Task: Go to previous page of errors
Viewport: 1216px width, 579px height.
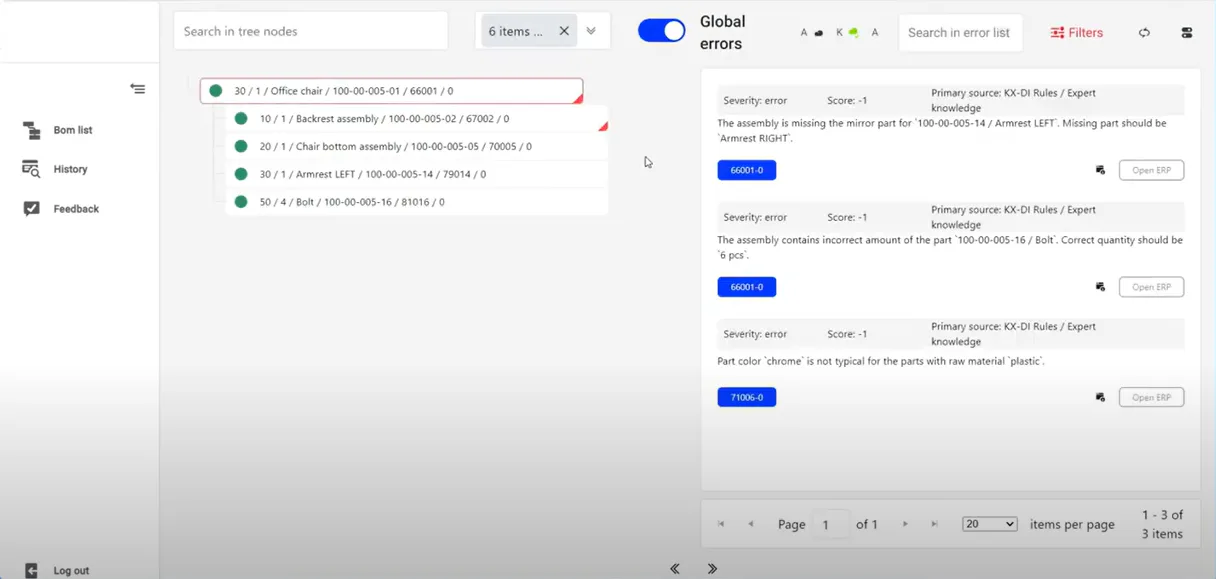Action: coord(751,524)
